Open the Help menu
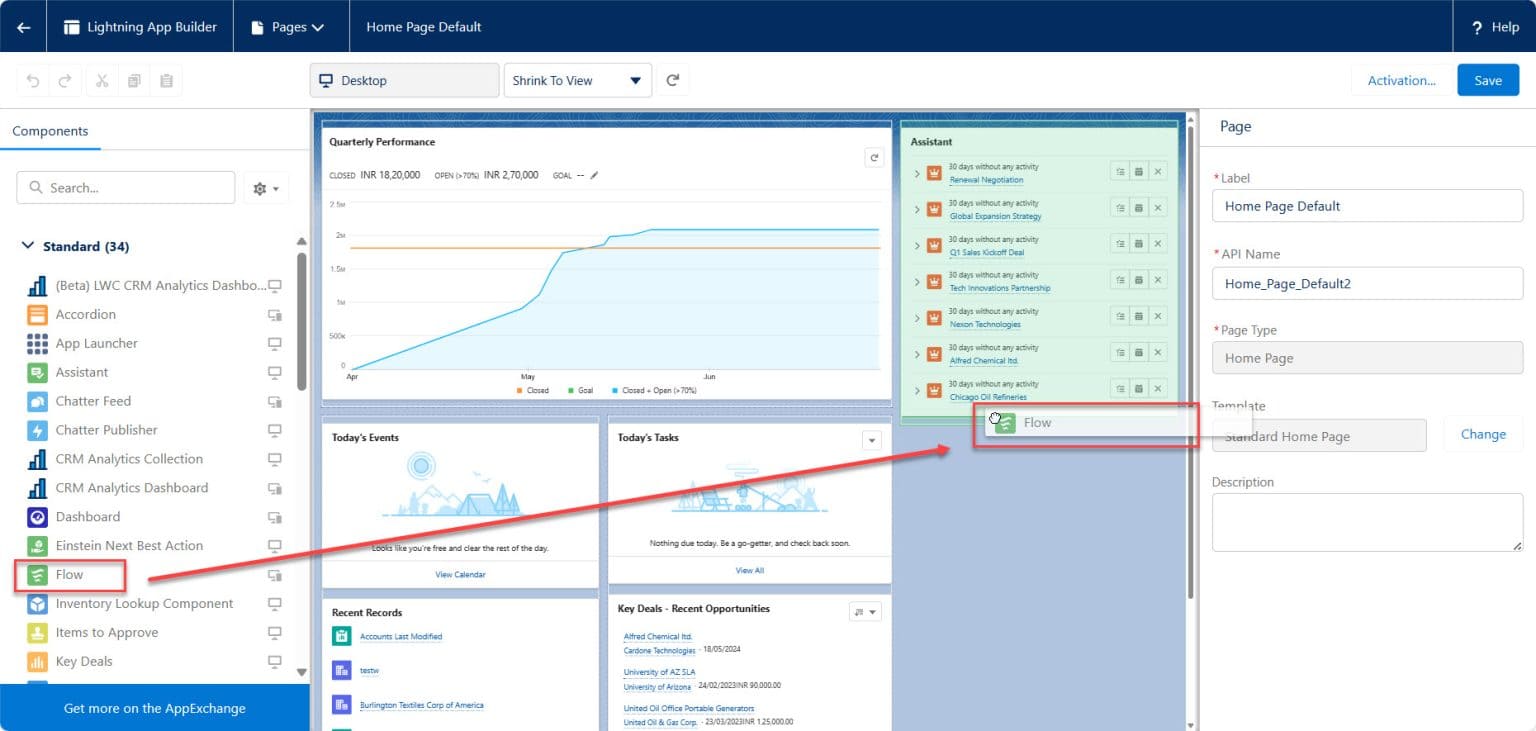 [1494, 27]
